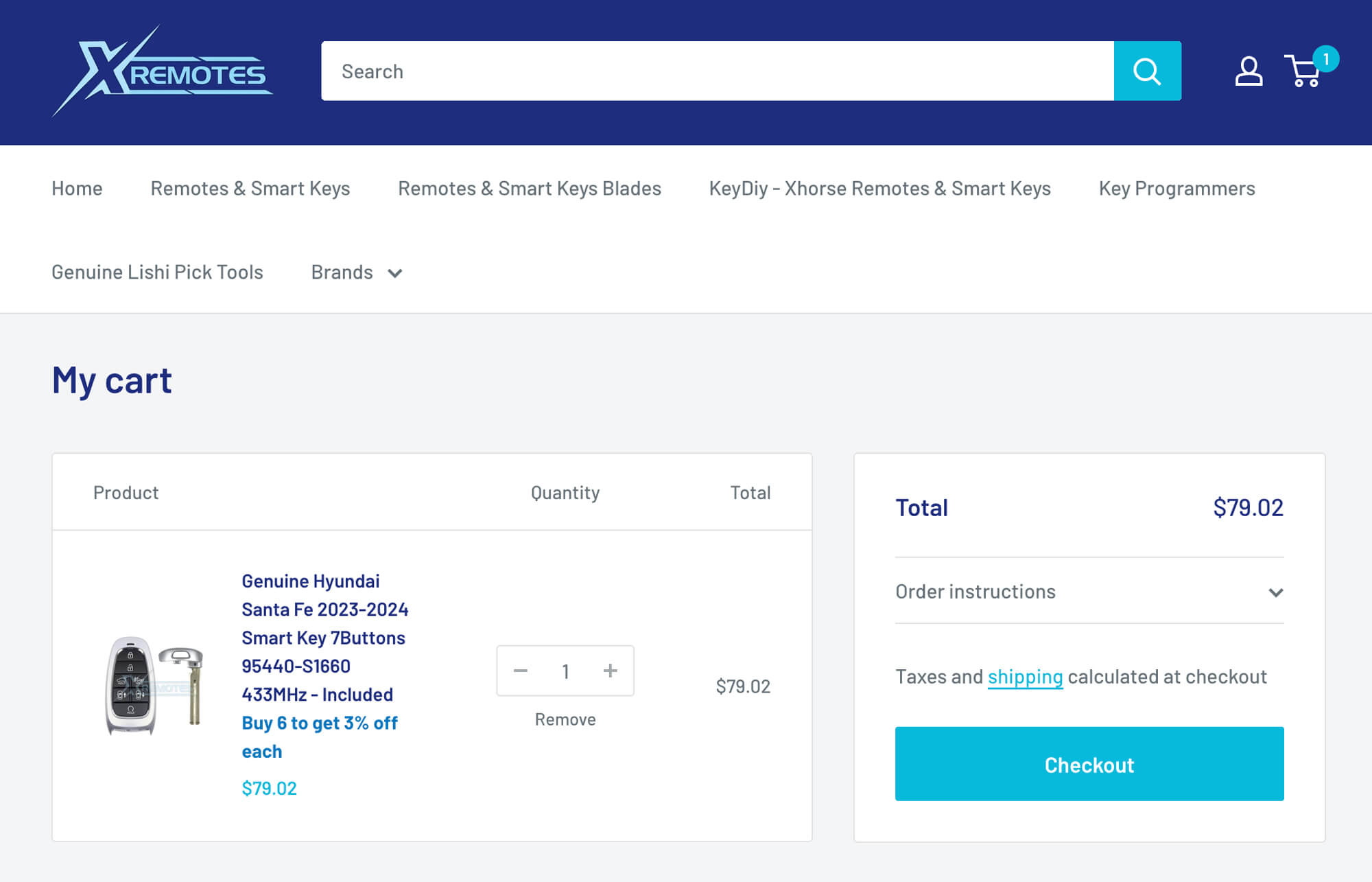Click the magnifier search button
The height and width of the screenshot is (882, 1372).
1147,71
